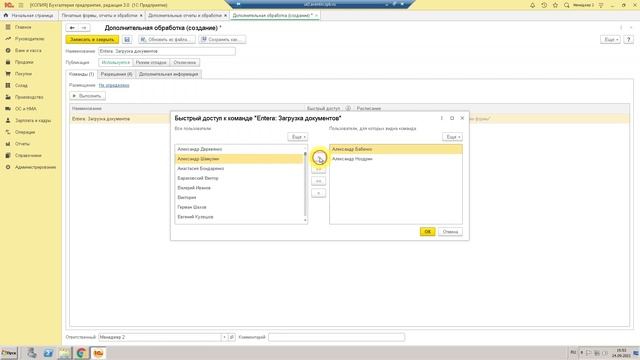
Task: Open the Склад section in sidebar
Action: click(x=21, y=86)
